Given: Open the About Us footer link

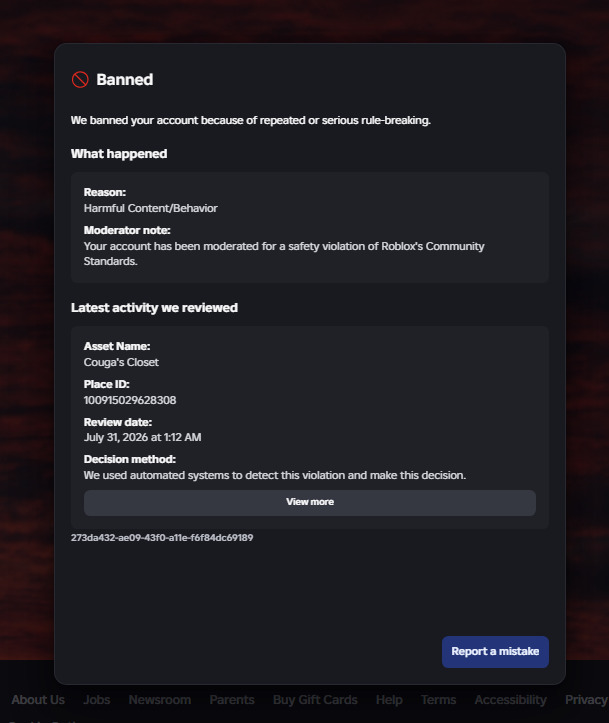Looking at the screenshot, I should [x=38, y=699].
